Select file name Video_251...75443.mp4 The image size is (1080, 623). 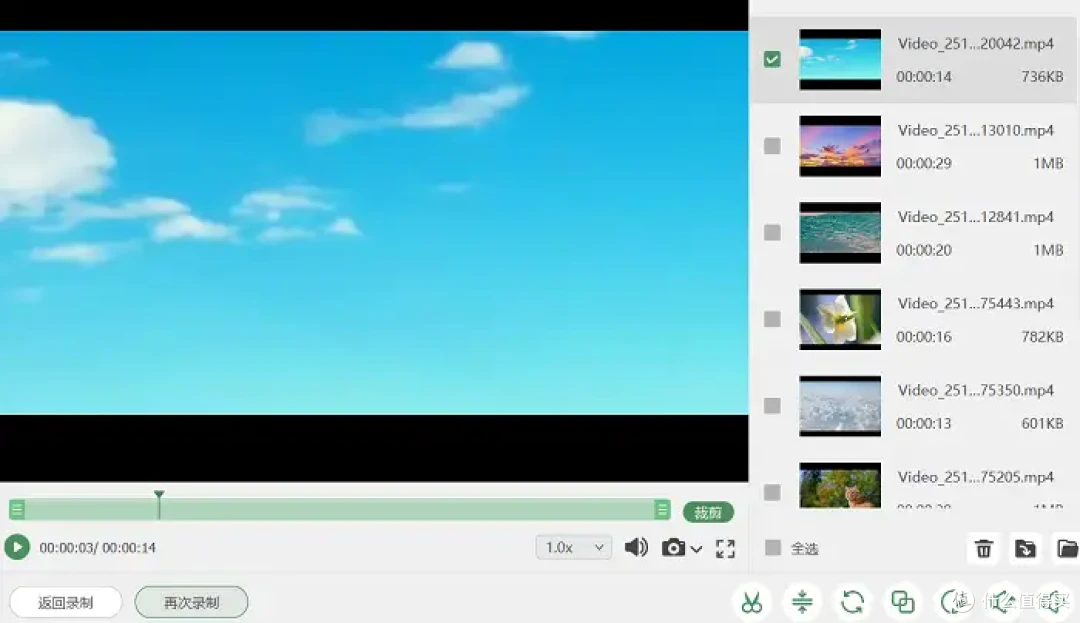[975, 304]
